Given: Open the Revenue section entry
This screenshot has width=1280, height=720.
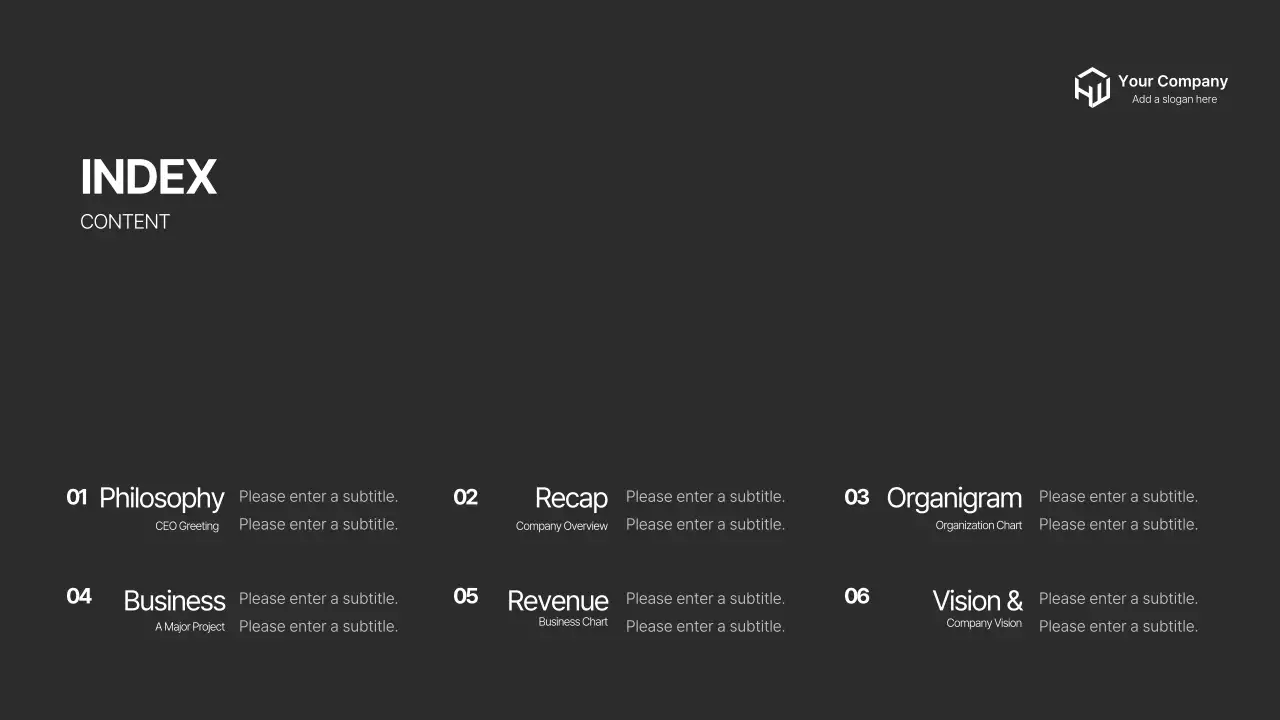Looking at the screenshot, I should 558,600.
